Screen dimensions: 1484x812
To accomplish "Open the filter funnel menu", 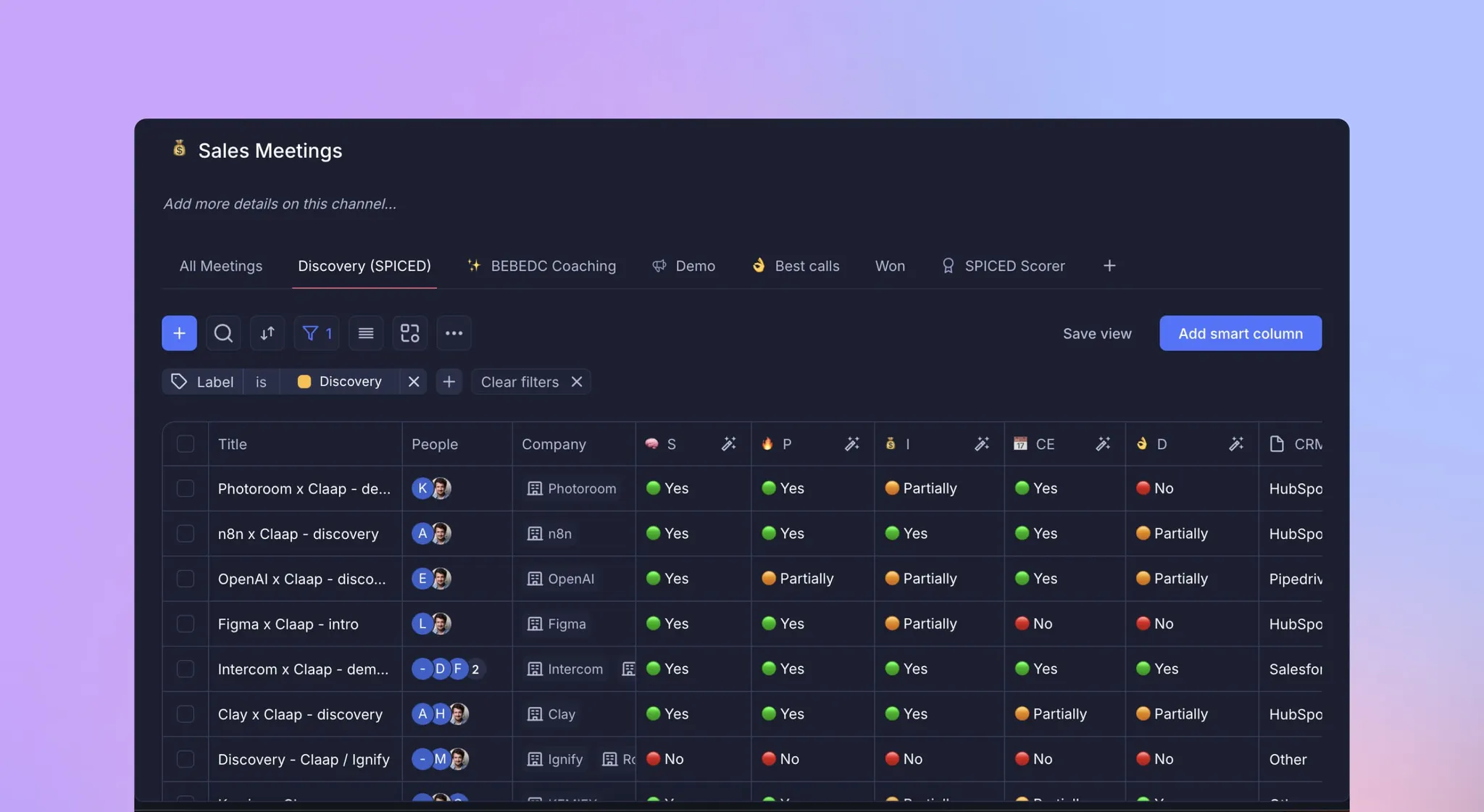I will click(317, 333).
